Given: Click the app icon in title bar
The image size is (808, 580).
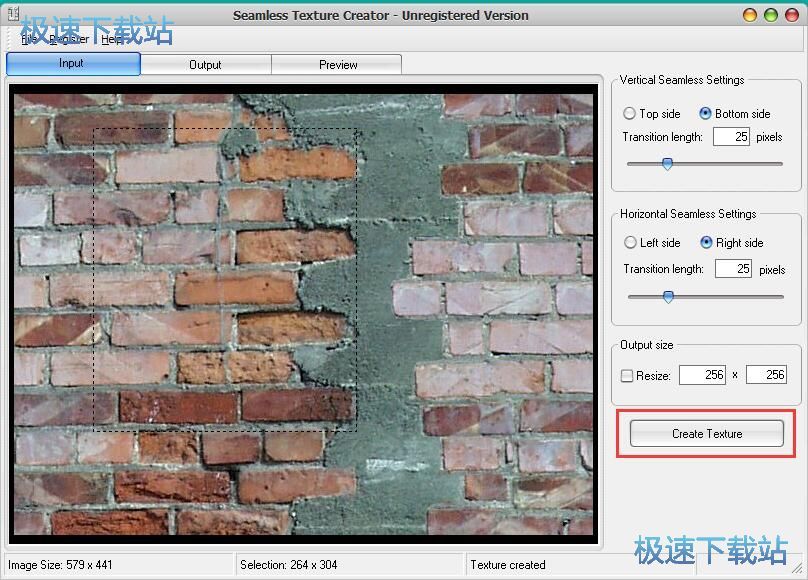Looking at the screenshot, I should pyautogui.click(x=13, y=14).
